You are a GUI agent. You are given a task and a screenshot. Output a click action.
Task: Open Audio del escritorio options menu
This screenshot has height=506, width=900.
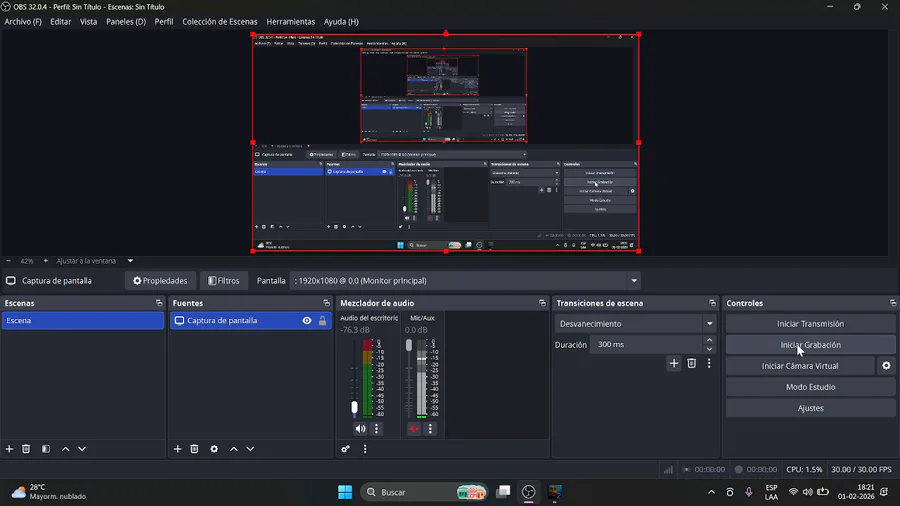[377, 429]
